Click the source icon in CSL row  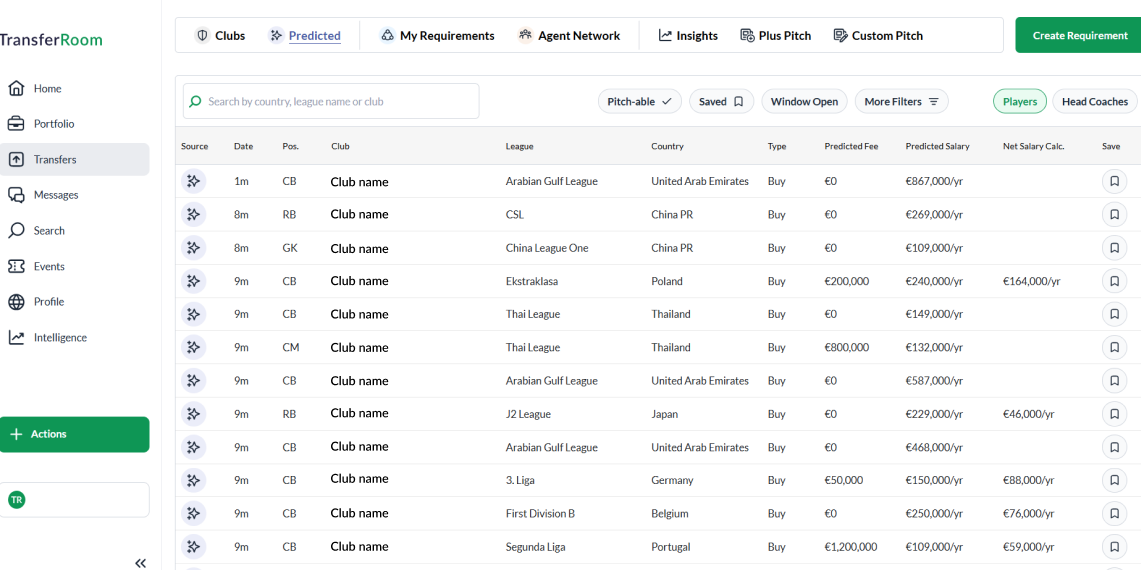pyautogui.click(x=193, y=214)
